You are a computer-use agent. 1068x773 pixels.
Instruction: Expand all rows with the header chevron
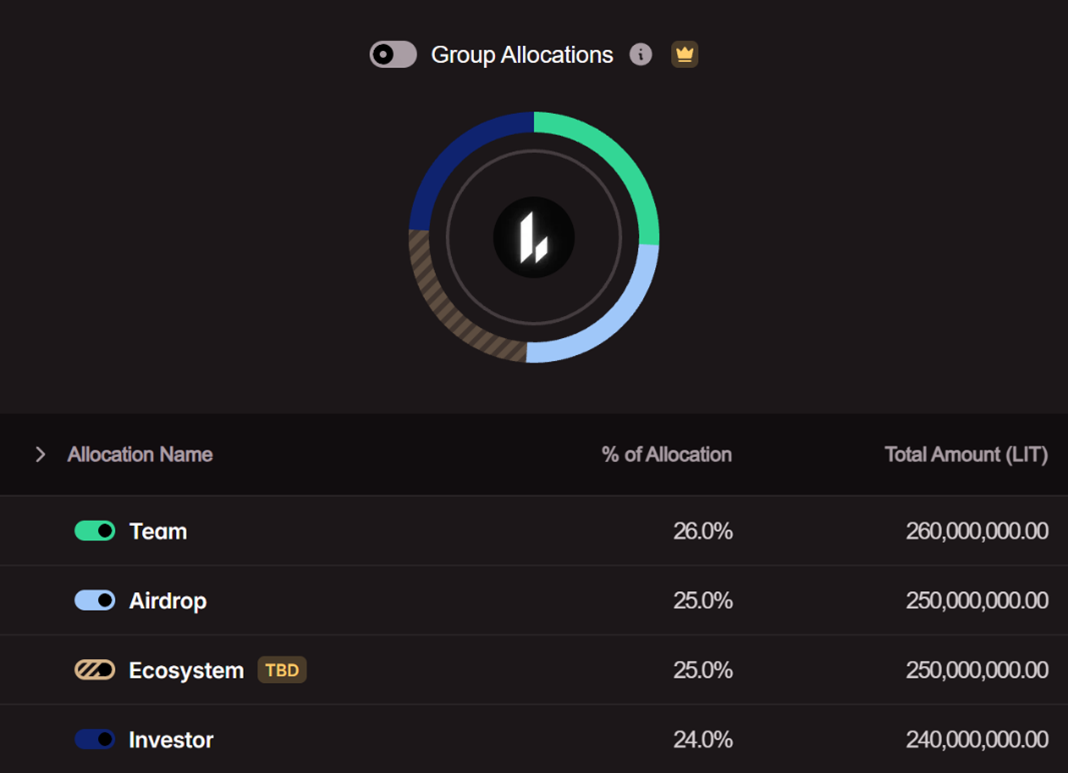[40, 454]
